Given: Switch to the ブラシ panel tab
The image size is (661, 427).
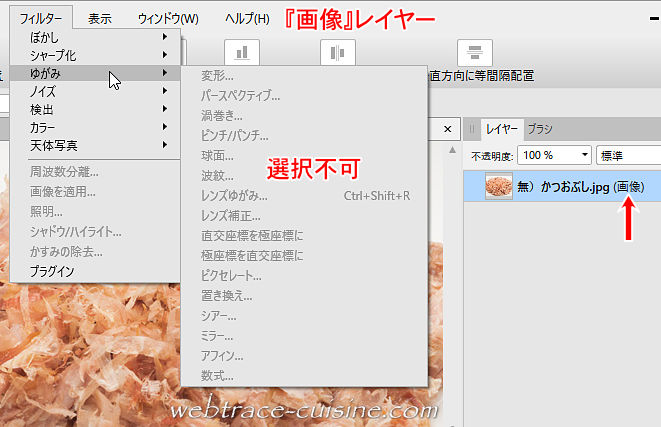Looking at the screenshot, I should (x=540, y=128).
